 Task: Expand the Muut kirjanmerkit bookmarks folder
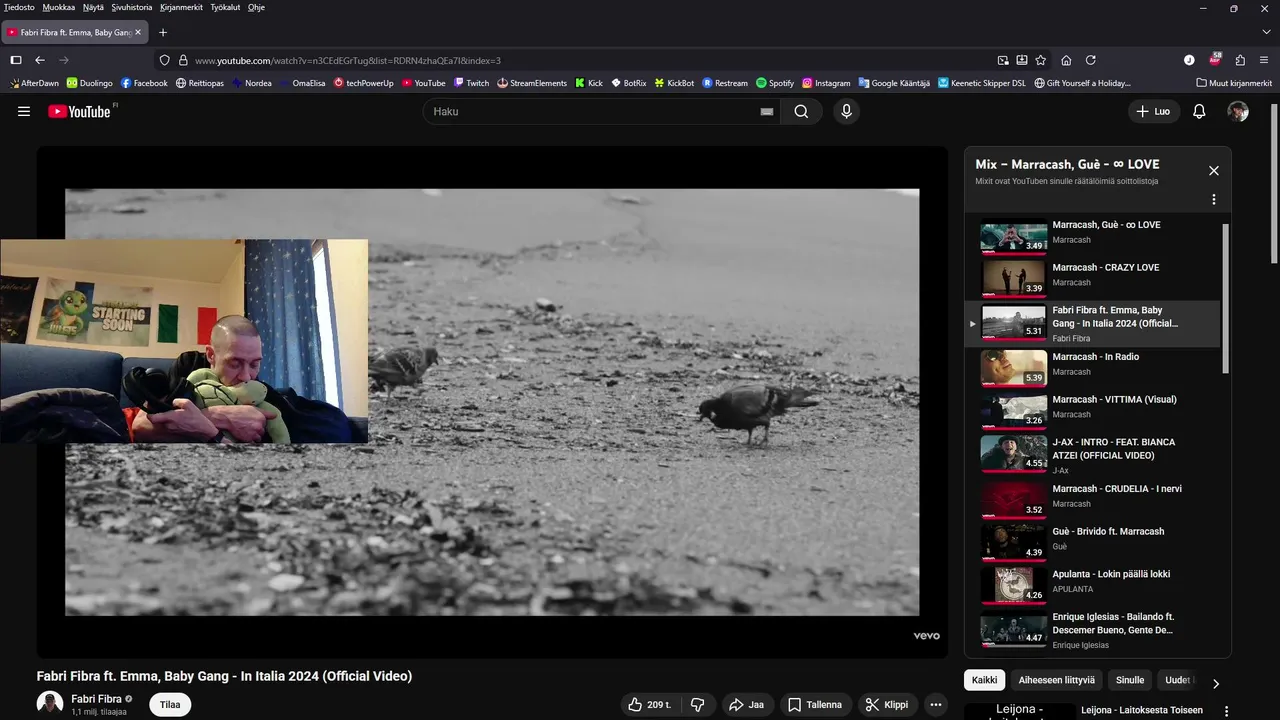pyautogui.click(x=1234, y=83)
